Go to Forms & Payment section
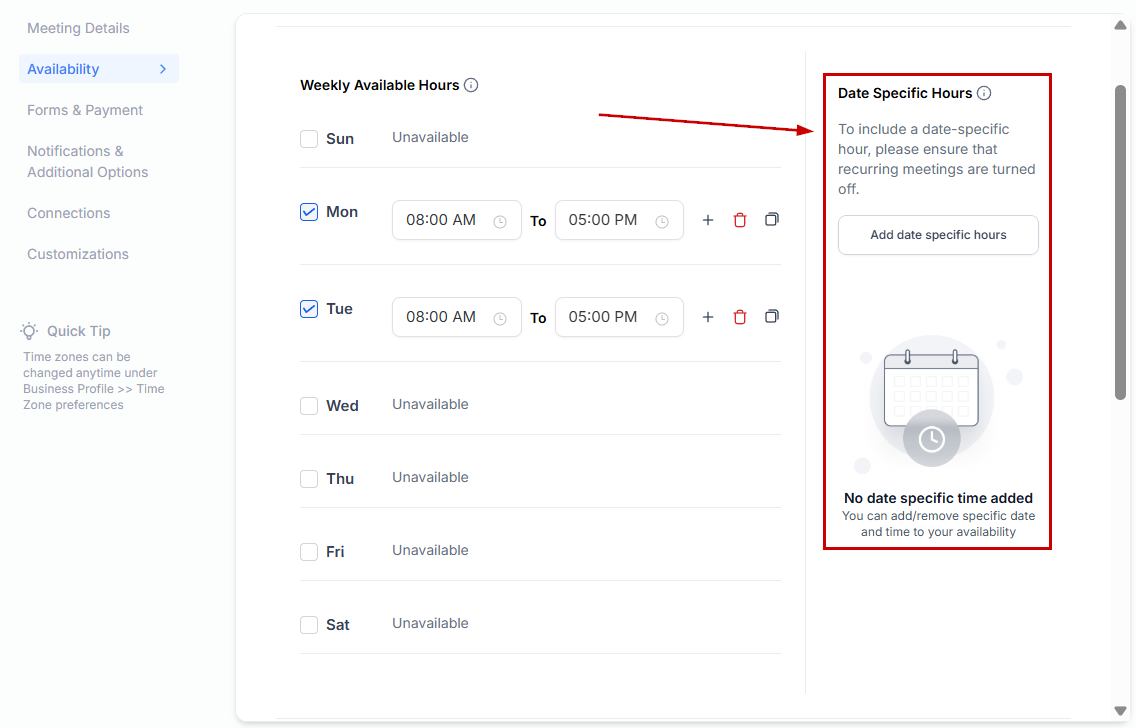 click(x=85, y=110)
